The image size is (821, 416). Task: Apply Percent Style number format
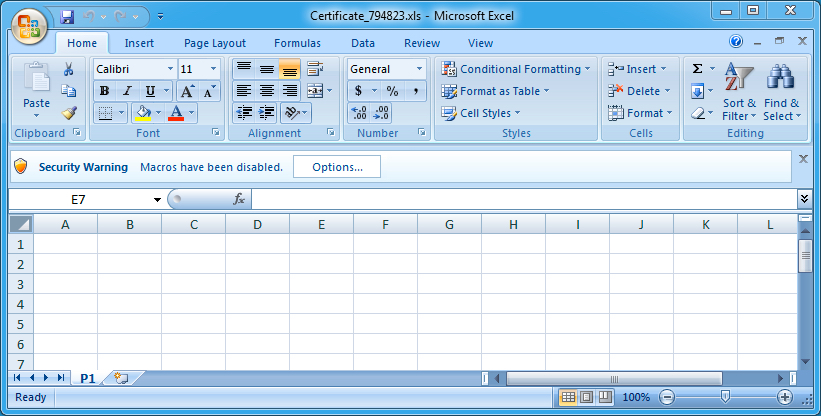coord(393,91)
